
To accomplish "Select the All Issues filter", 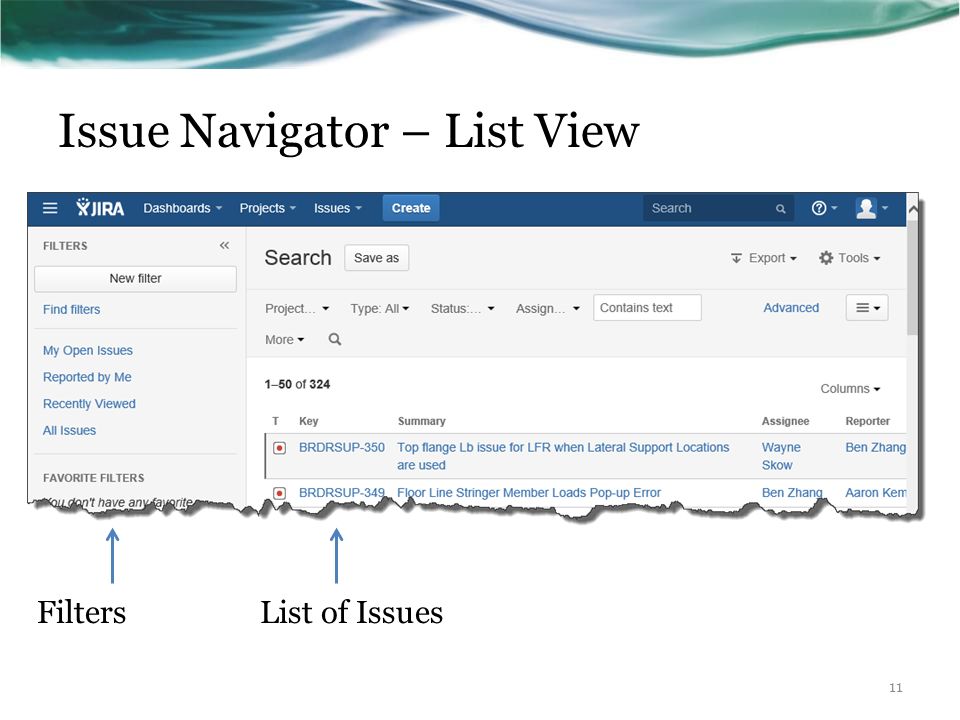I will pyautogui.click(x=69, y=430).
